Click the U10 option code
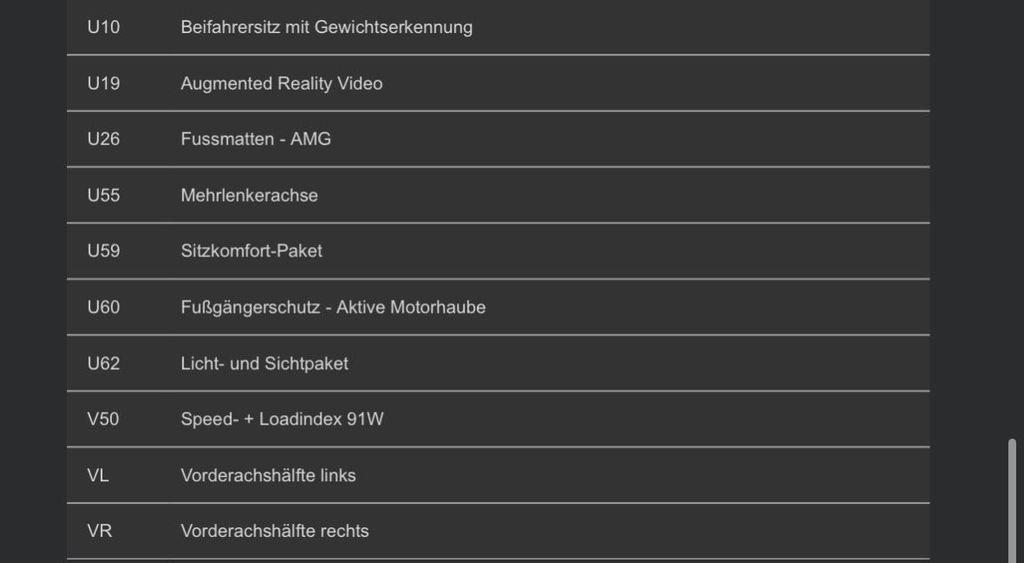Image resolution: width=1024 pixels, height=563 pixels. pyautogui.click(x=103, y=27)
